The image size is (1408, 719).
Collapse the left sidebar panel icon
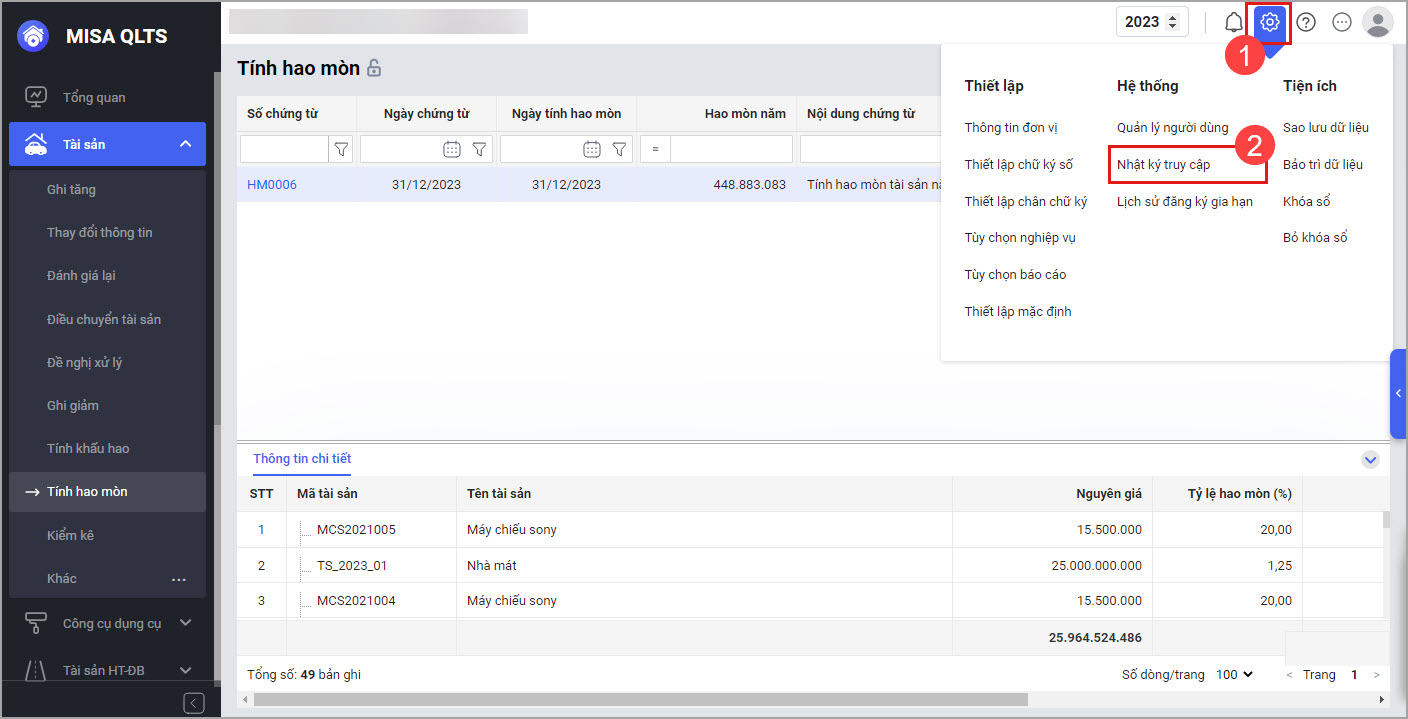(x=194, y=703)
